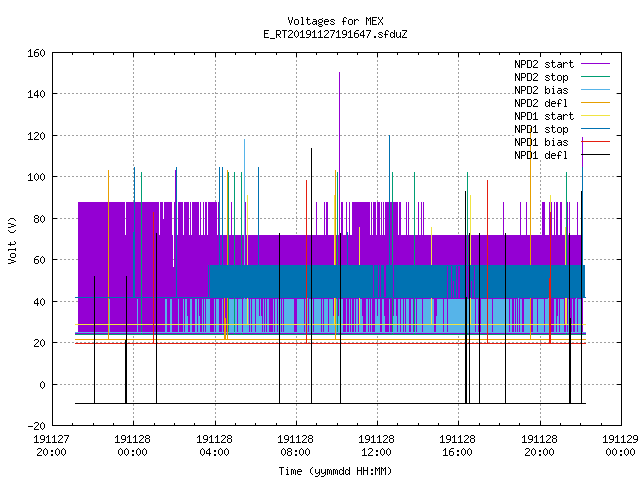
Task: Click the 191128 12:00 x-axis tick label
Action: (376, 446)
